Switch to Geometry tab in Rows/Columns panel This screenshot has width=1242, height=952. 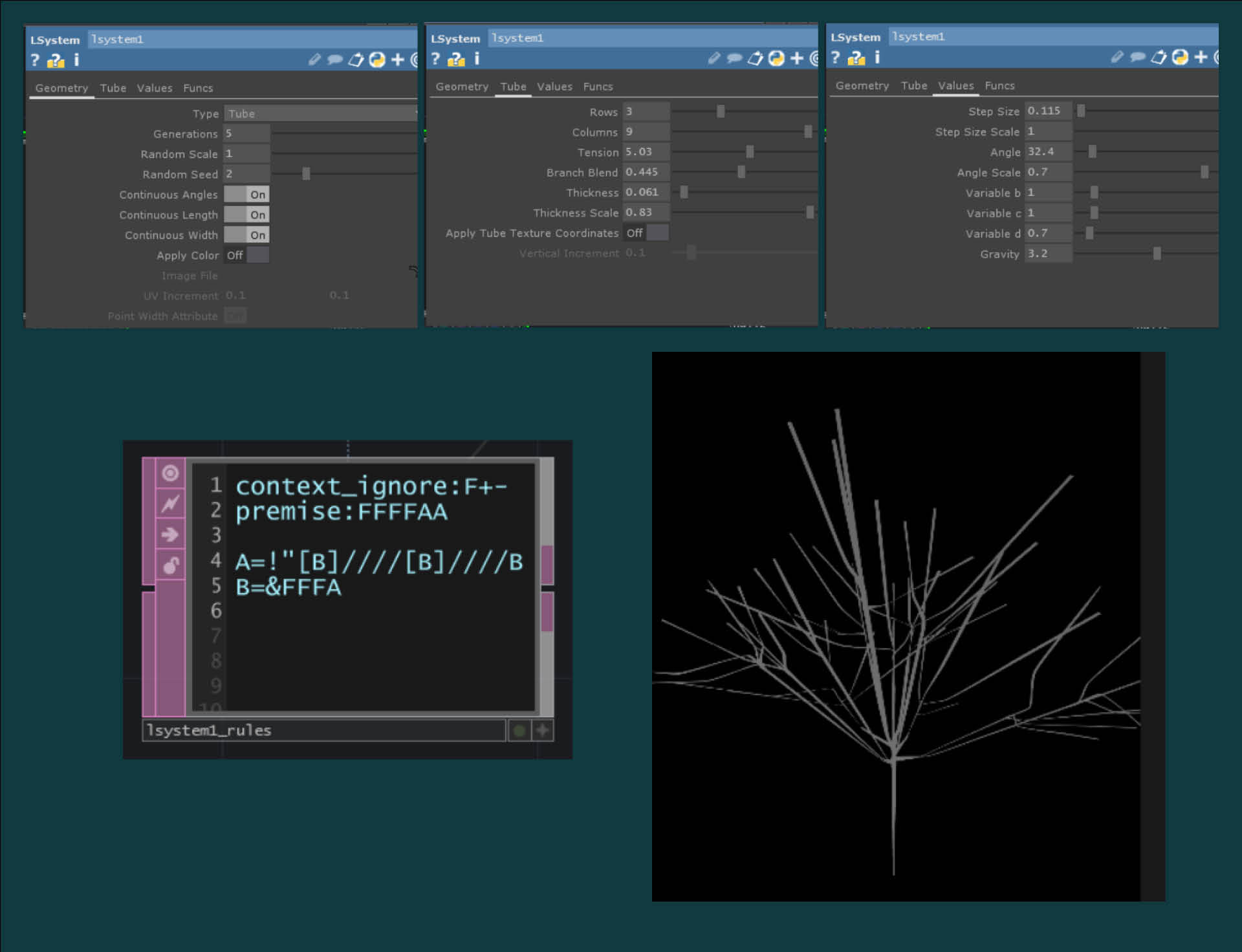tap(462, 87)
